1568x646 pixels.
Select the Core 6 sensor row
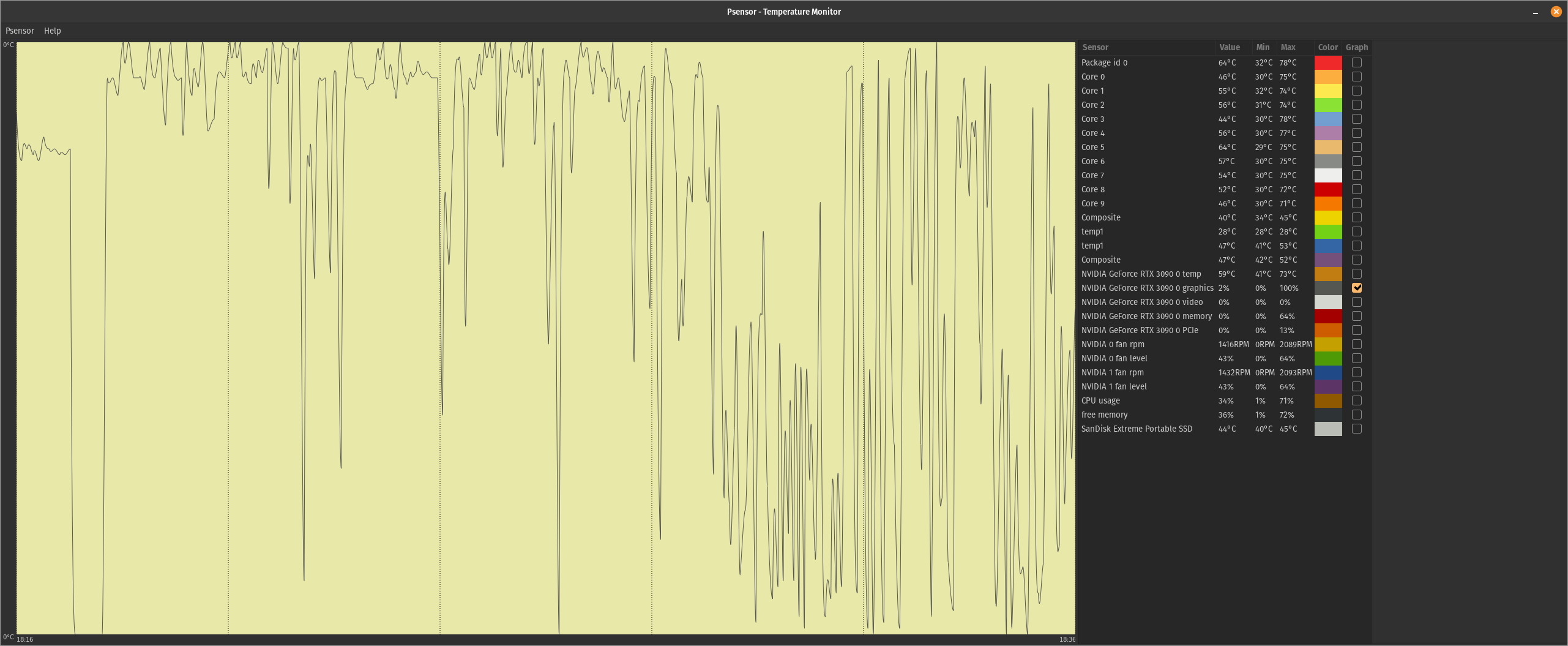pos(1225,161)
